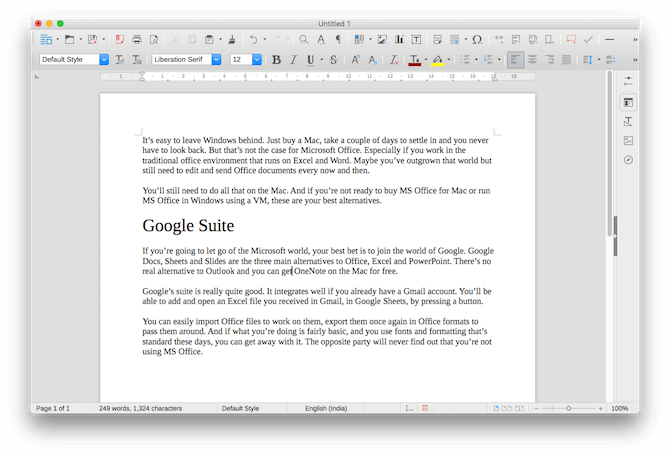The height and width of the screenshot is (457, 670).
Task: Click the zoom slider in status bar
Action: pos(568,408)
